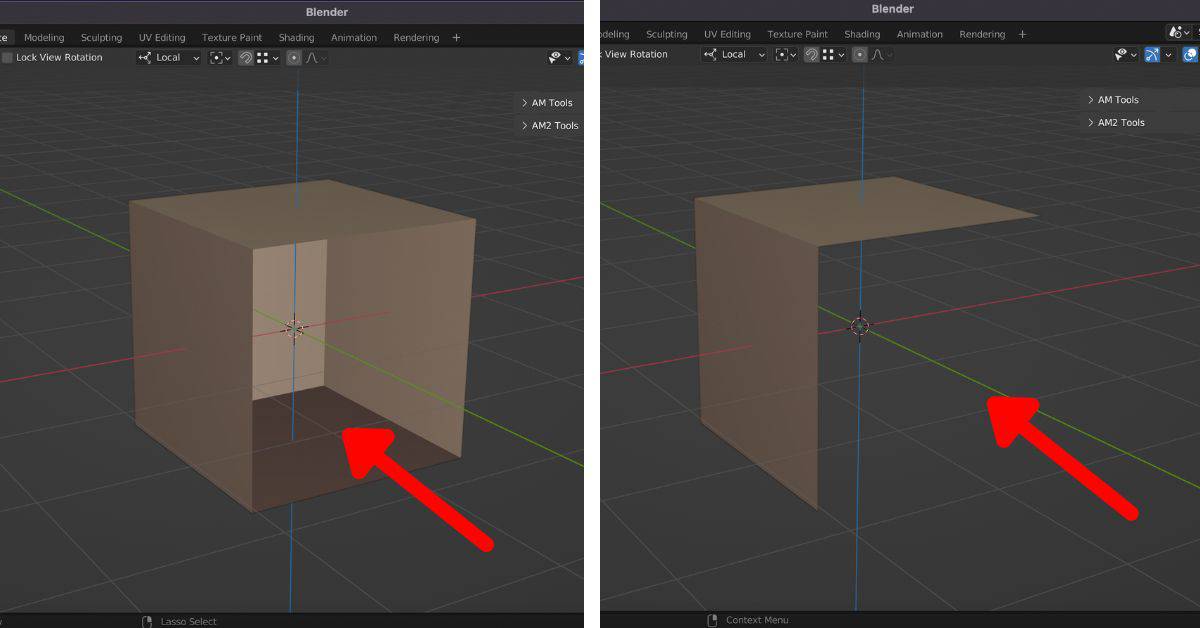Image resolution: width=1200 pixels, height=628 pixels.
Task: Toggle gizmo display button in right window
Action: pyautogui.click(x=1153, y=55)
